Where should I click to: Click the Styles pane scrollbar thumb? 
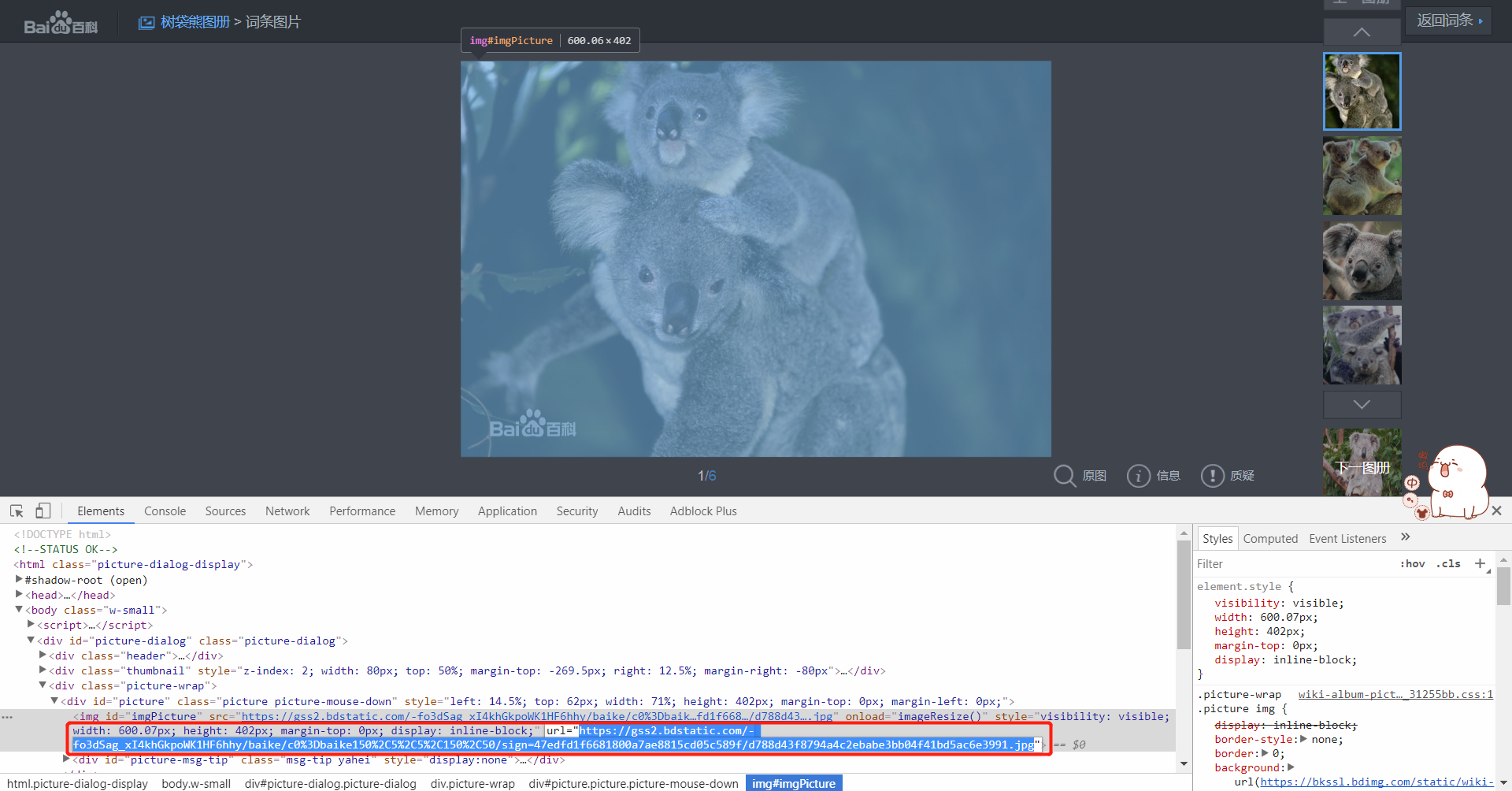(x=1503, y=586)
